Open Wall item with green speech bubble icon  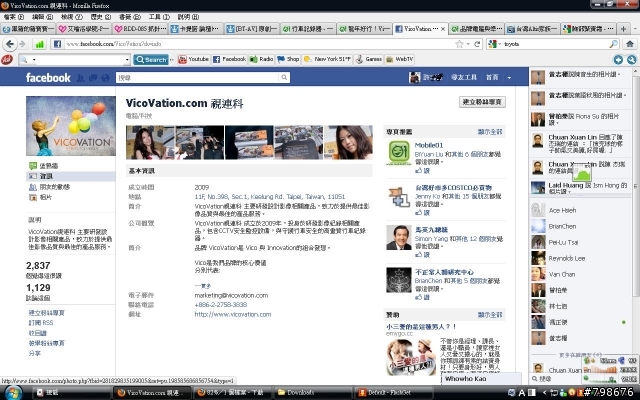click(44, 166)
